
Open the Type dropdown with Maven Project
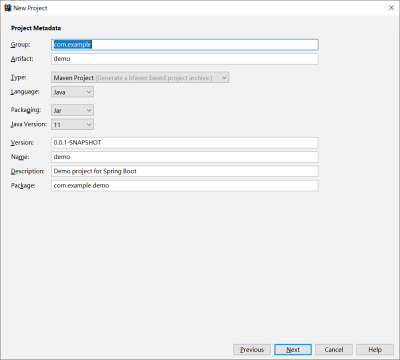140,78
